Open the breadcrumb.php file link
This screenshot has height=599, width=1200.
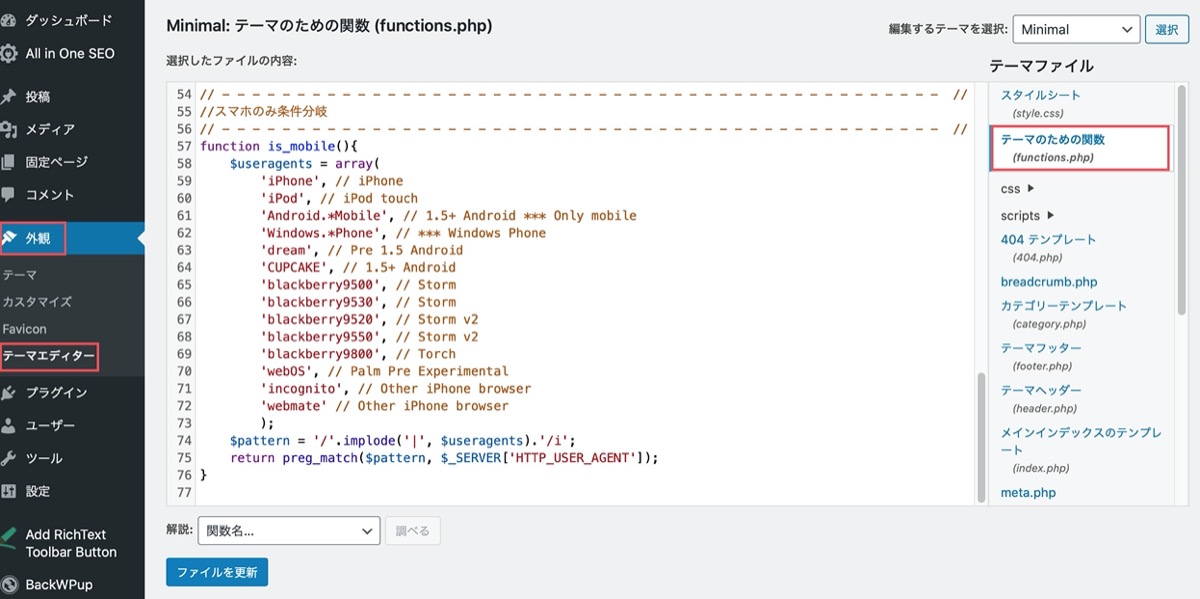[1049, 282]
